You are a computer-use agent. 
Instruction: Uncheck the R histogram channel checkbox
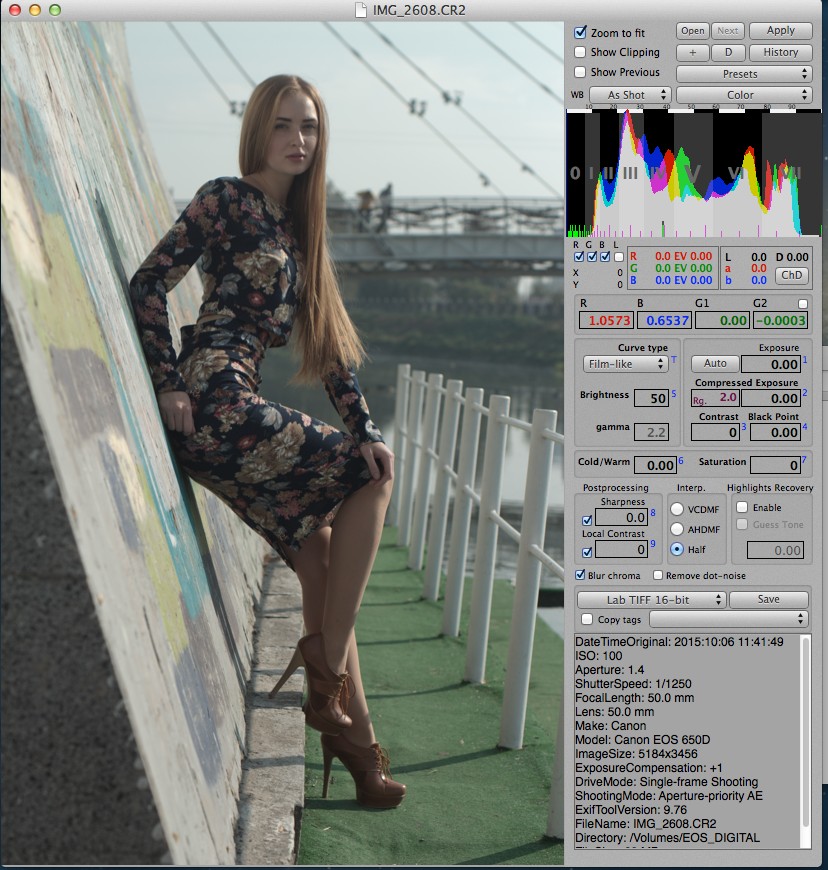coord(579,257)
